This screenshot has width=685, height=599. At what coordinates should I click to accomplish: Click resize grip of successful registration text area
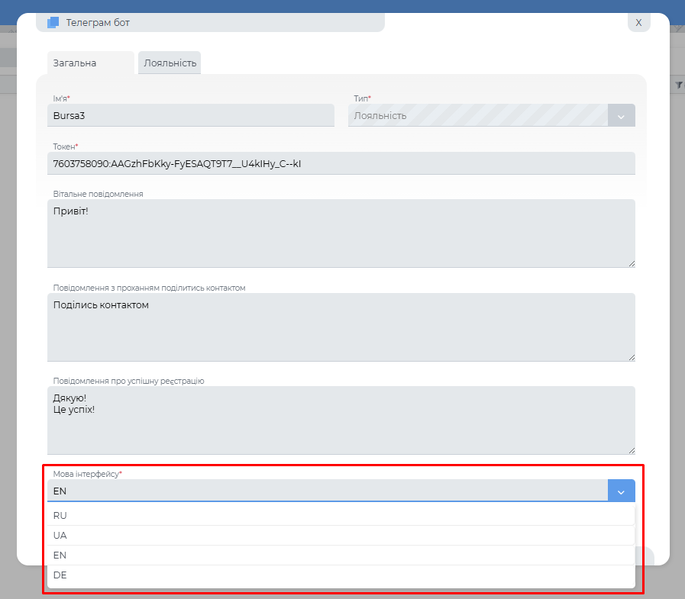tap(630, 450)
